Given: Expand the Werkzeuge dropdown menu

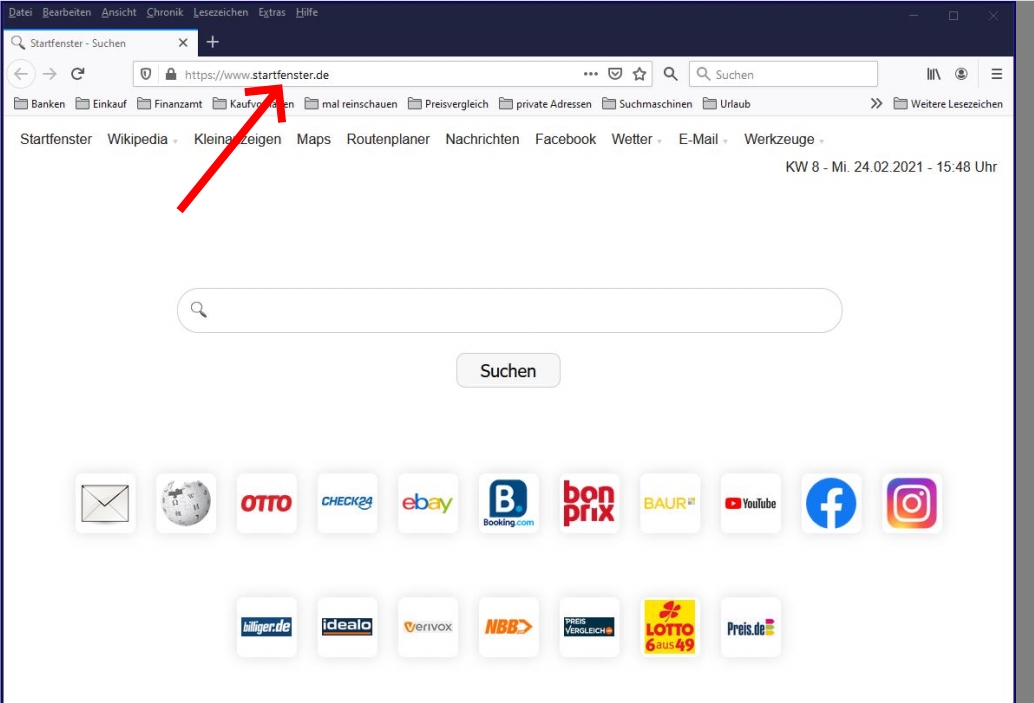Looking at the screenshot, I should (x=822, y=141).
